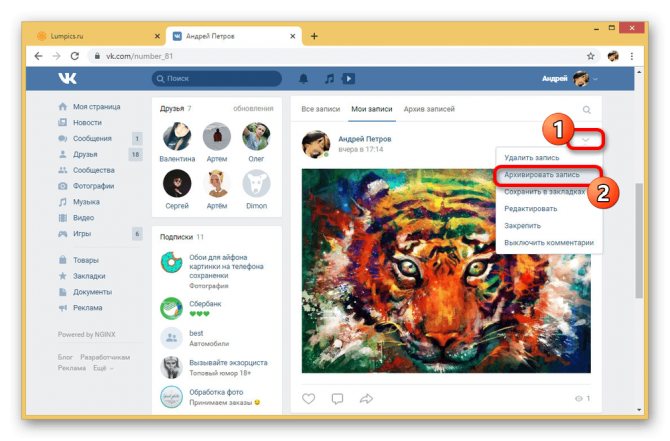Open Обработка фото subscription
The image size is (670, 441).
(x=216, y=392)
